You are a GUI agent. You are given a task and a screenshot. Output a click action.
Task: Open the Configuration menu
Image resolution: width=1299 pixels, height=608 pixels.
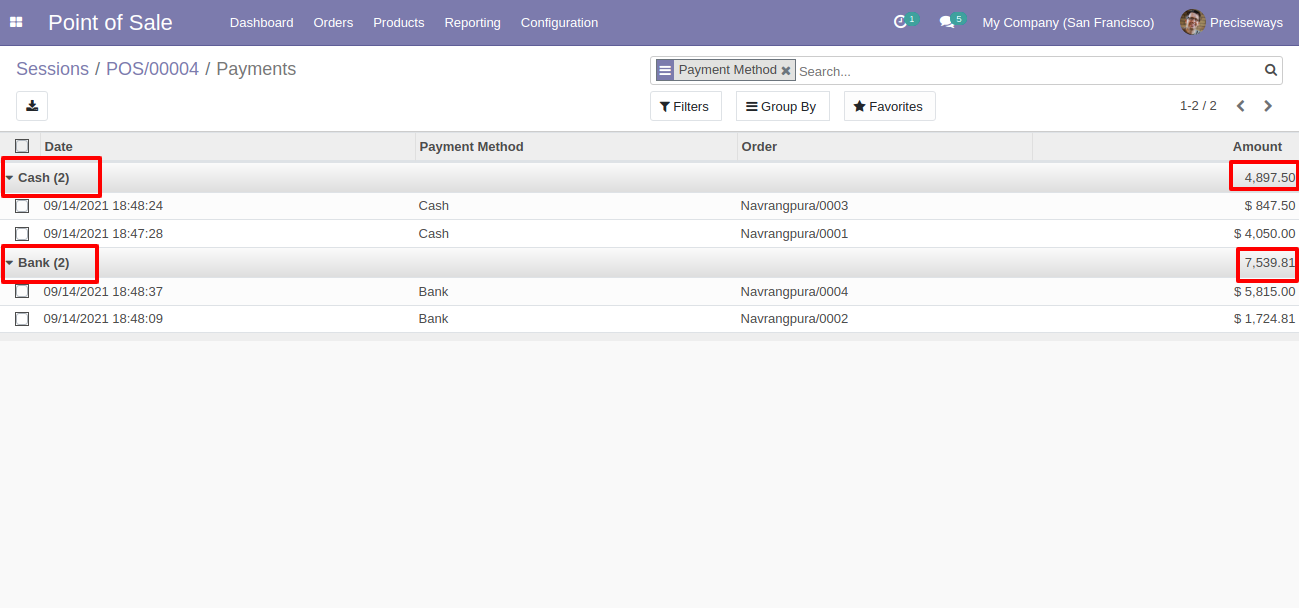(x=559, y=22)
